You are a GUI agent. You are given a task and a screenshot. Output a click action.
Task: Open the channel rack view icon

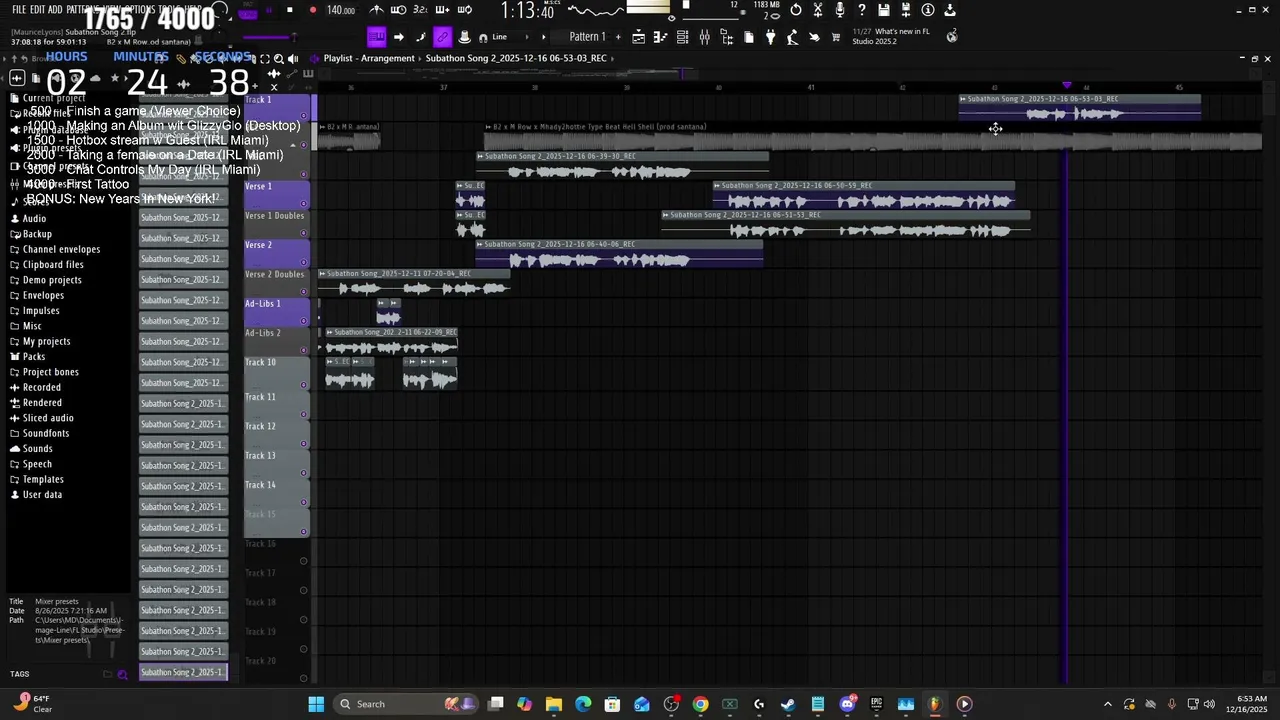(x=682, y=37)
